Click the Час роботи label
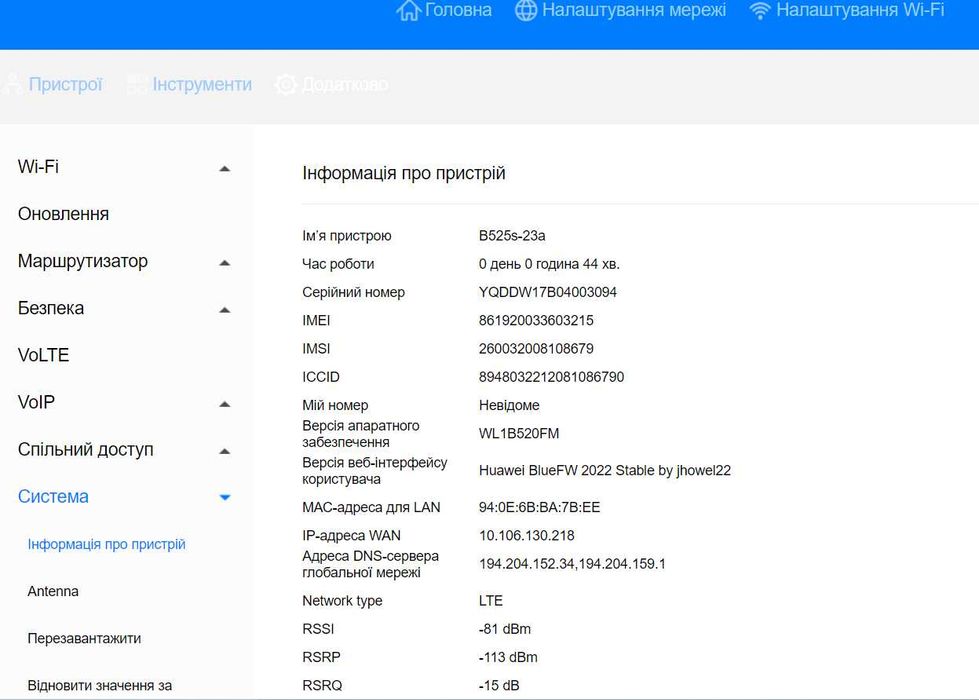 pyautogui.click(x=338, y=264)
